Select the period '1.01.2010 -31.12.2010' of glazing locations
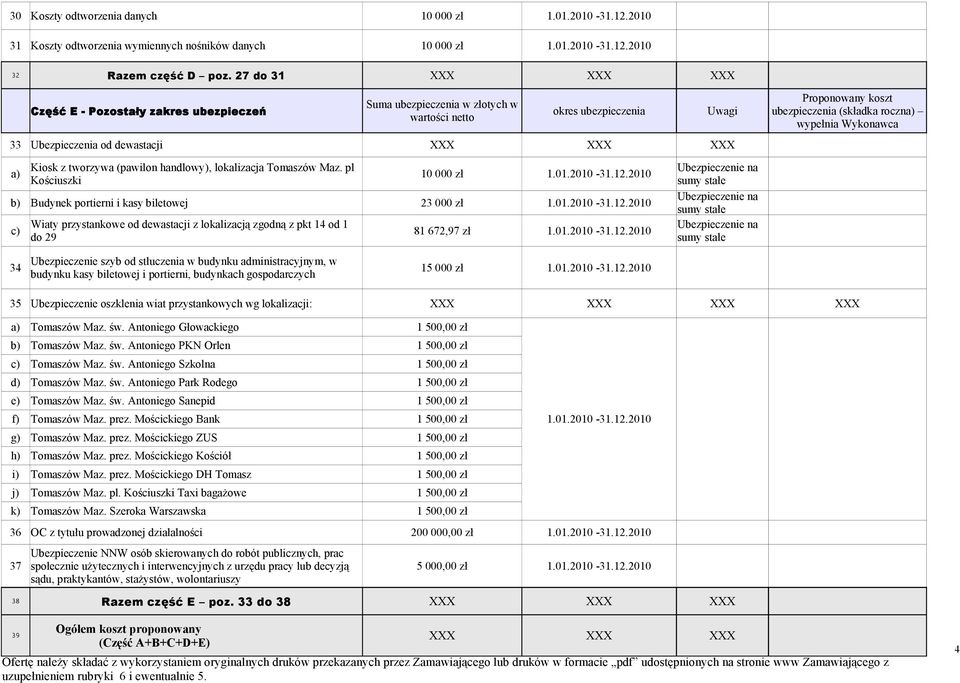960x683 pixels. click(x=599, y=419)
